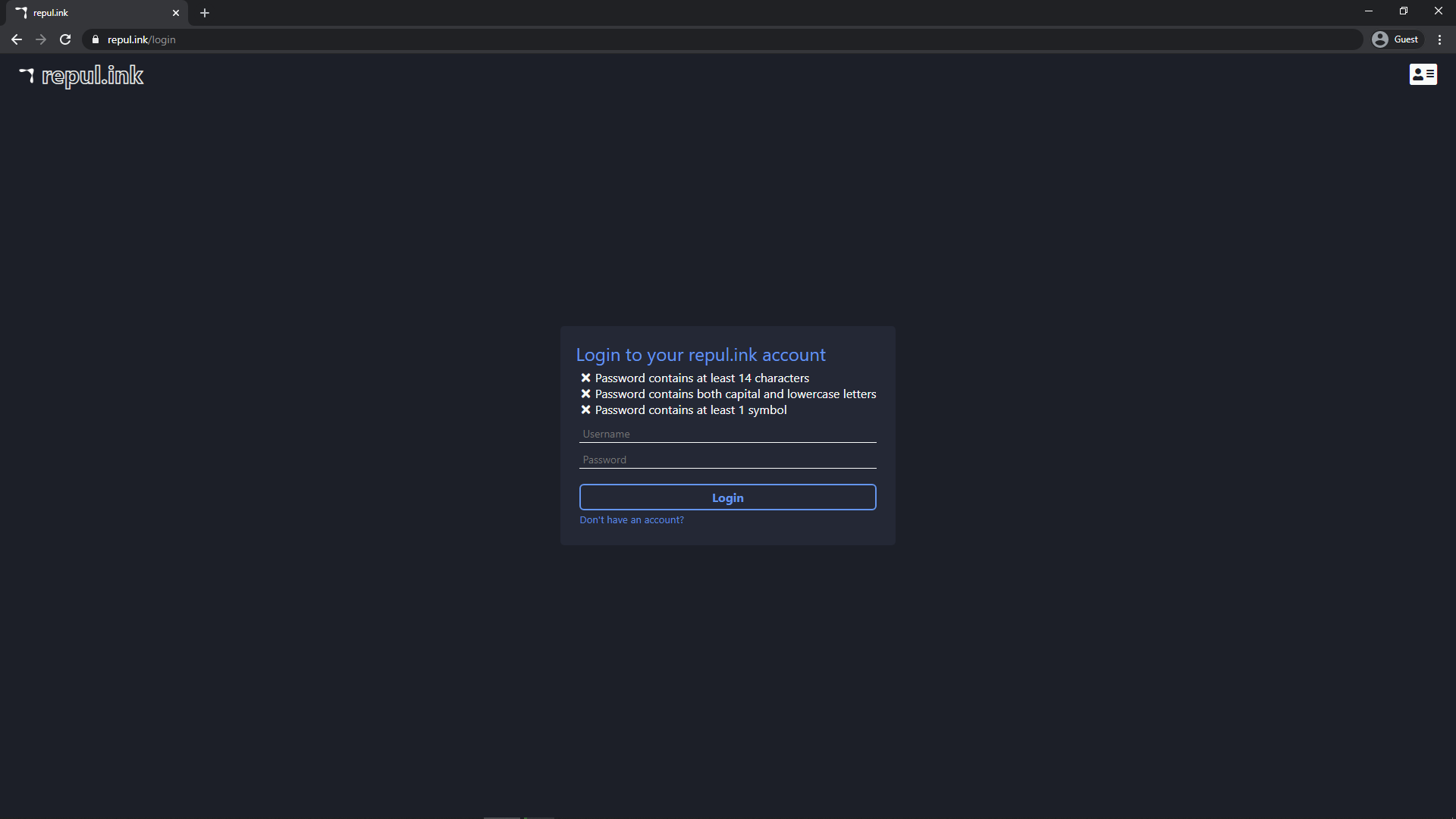Click the X beside the 1 symbol rule
Screen dimensions: 1456x819
point(585,409)
